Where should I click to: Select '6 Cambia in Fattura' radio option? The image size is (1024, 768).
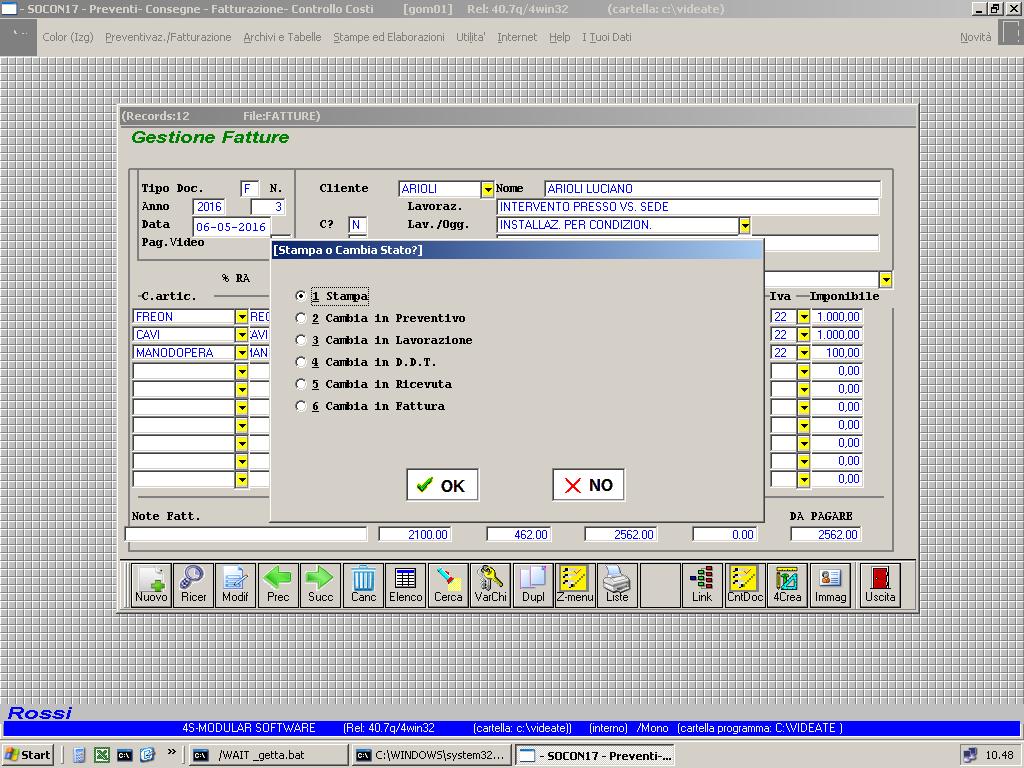301,407
